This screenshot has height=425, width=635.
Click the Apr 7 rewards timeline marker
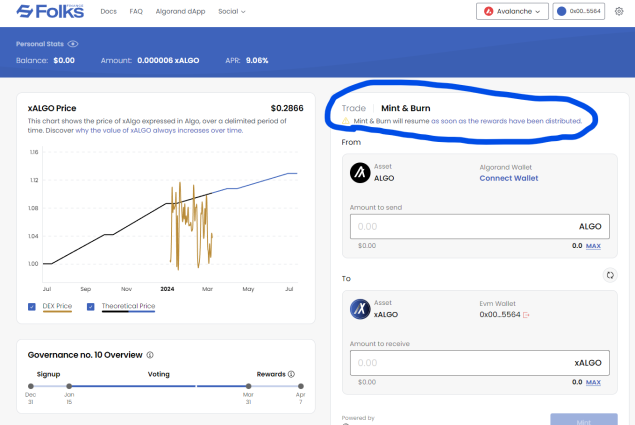300,386
